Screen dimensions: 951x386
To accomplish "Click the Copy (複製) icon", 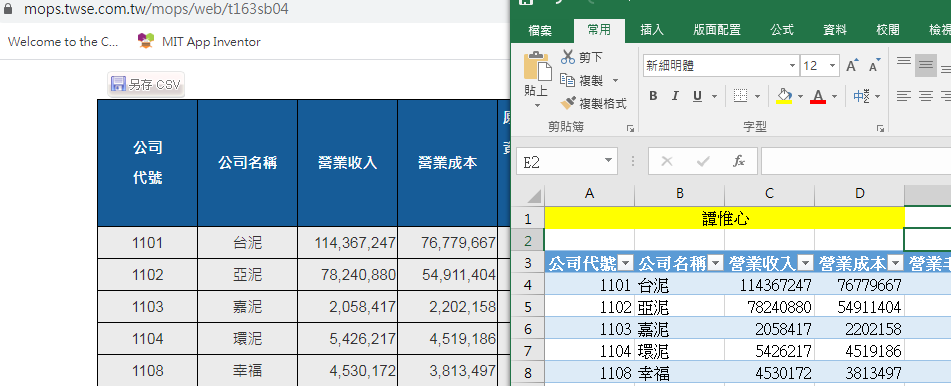I will pos(567,80).
